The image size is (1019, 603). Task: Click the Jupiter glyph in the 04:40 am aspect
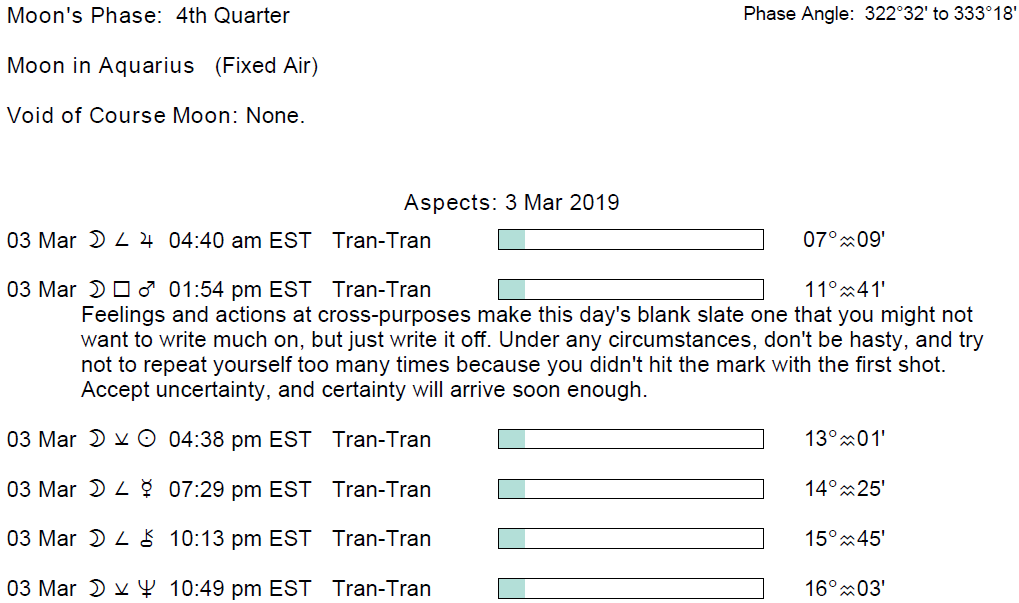147,241
